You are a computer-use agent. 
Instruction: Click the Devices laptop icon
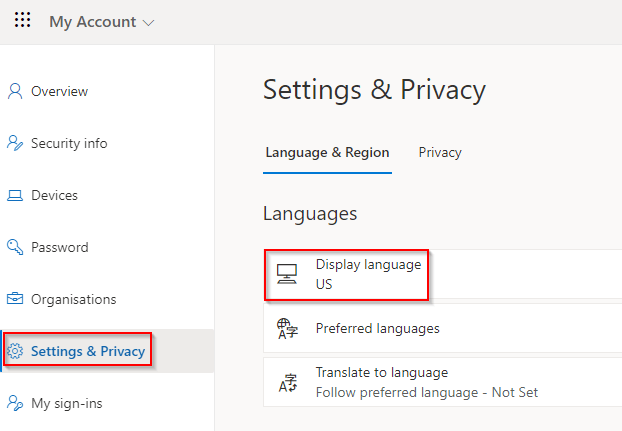coord(15,196)
